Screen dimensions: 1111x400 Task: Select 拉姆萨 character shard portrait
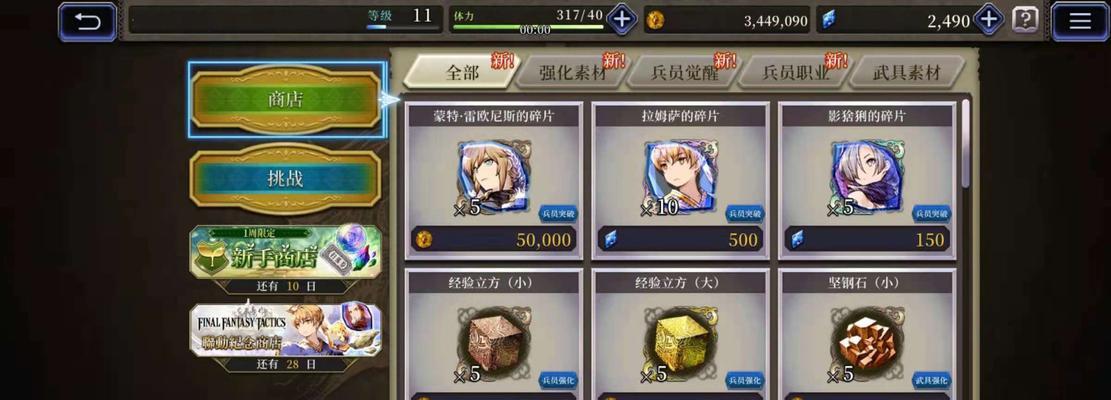[680, 175]
